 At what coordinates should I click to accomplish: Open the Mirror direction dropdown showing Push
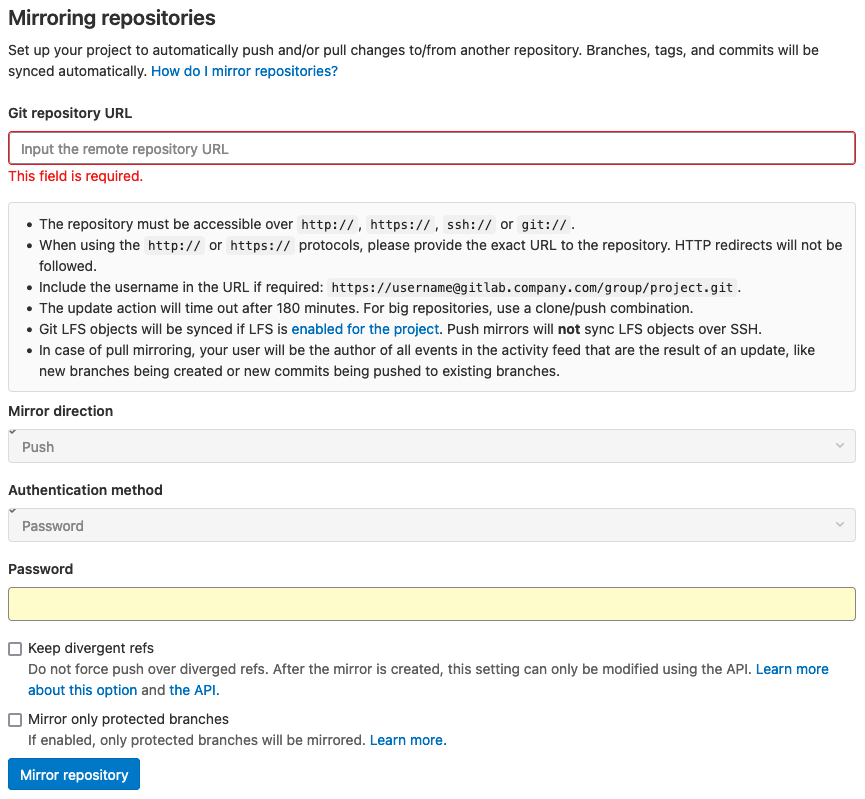pos(431,446)
